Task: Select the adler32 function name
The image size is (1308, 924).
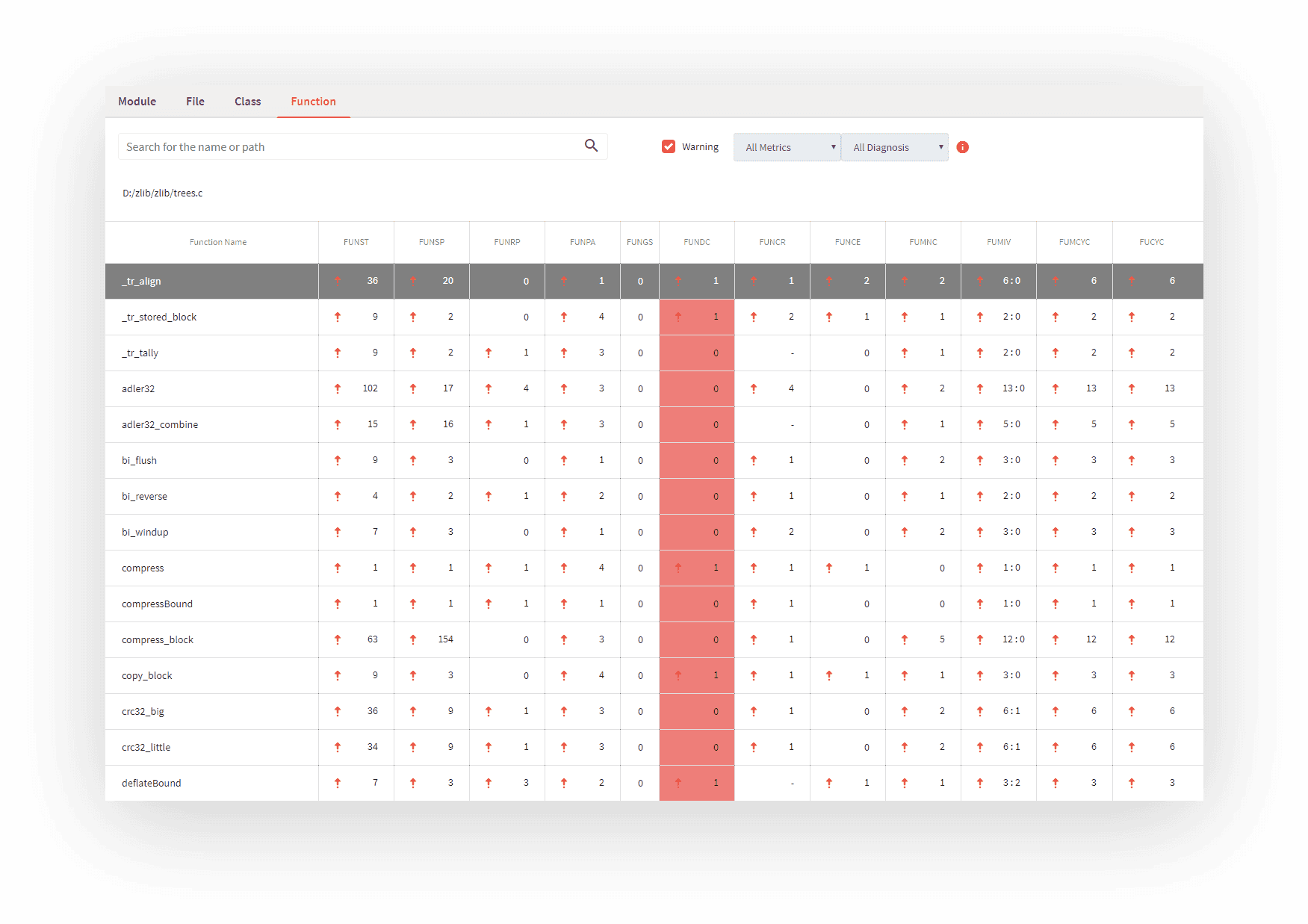Action: 138,388
